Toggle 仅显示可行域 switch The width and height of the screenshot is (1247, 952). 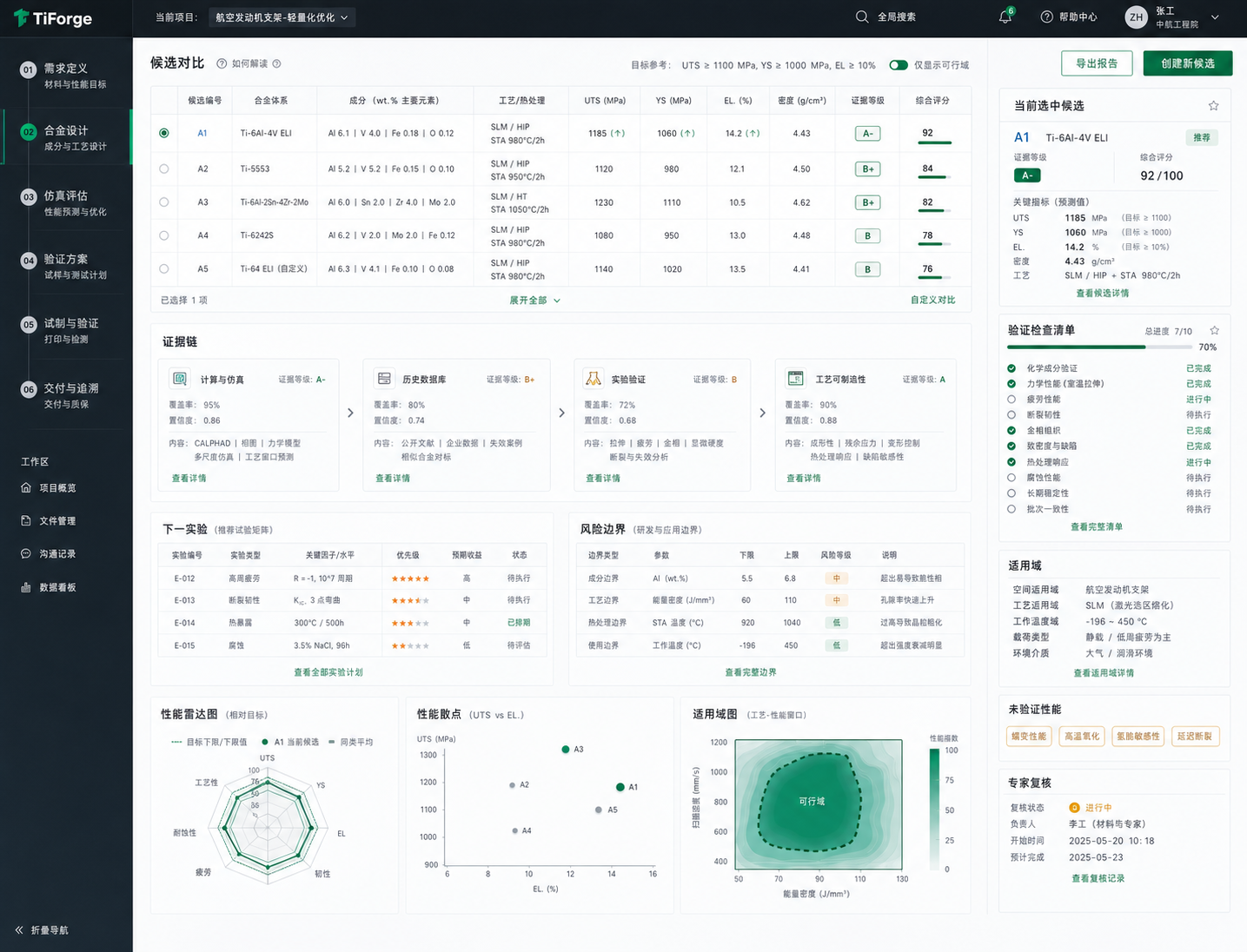coord(899,65)
